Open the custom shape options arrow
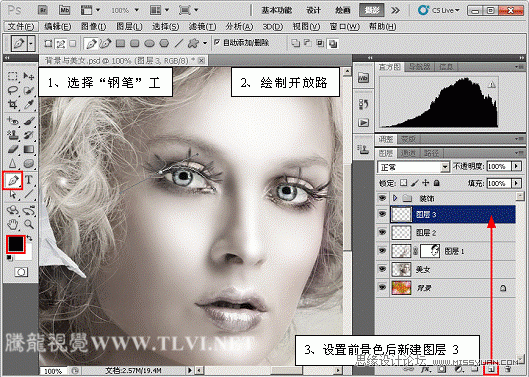This screenshot has height=377, width=529. coord(205,43)
